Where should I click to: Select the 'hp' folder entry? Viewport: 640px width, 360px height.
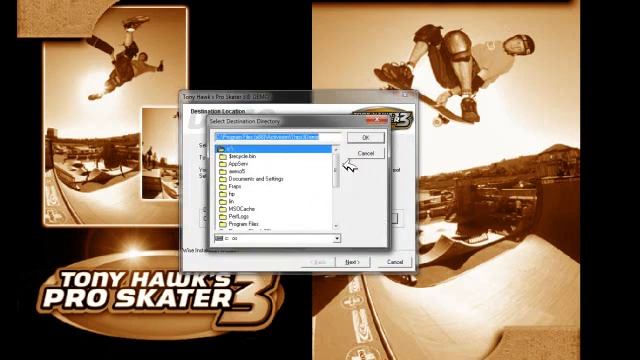click(231, 194)
